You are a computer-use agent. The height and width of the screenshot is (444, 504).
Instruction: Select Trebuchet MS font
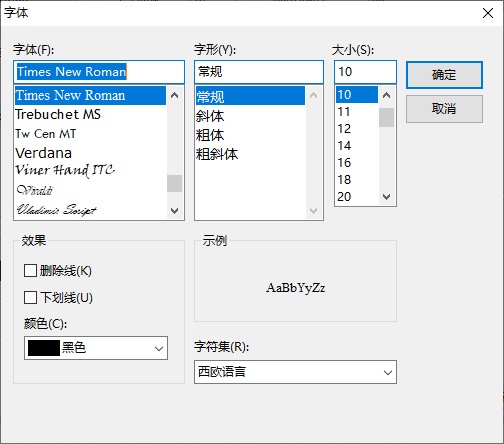90,114
